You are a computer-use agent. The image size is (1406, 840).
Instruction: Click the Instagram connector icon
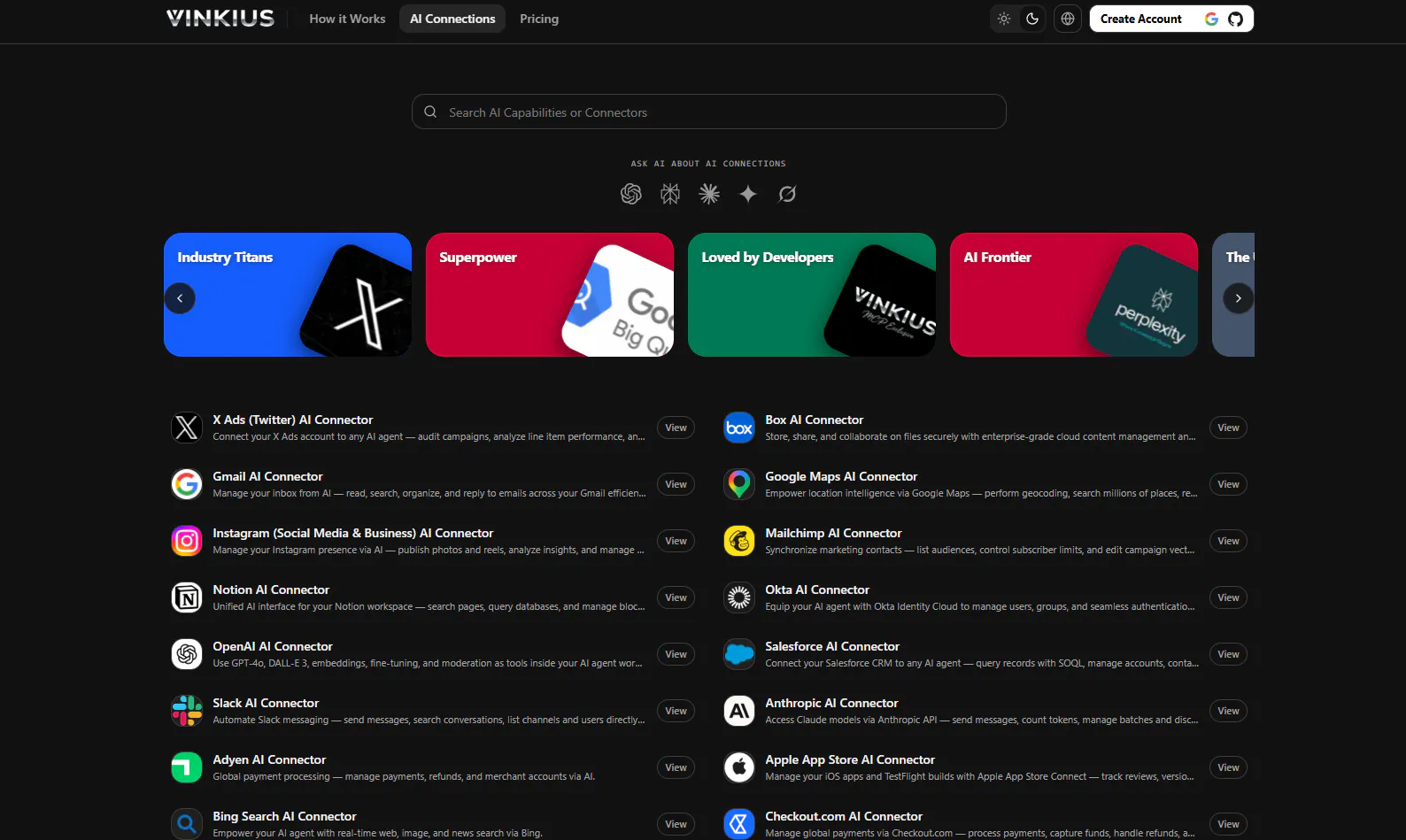click(x=187, y=541)
